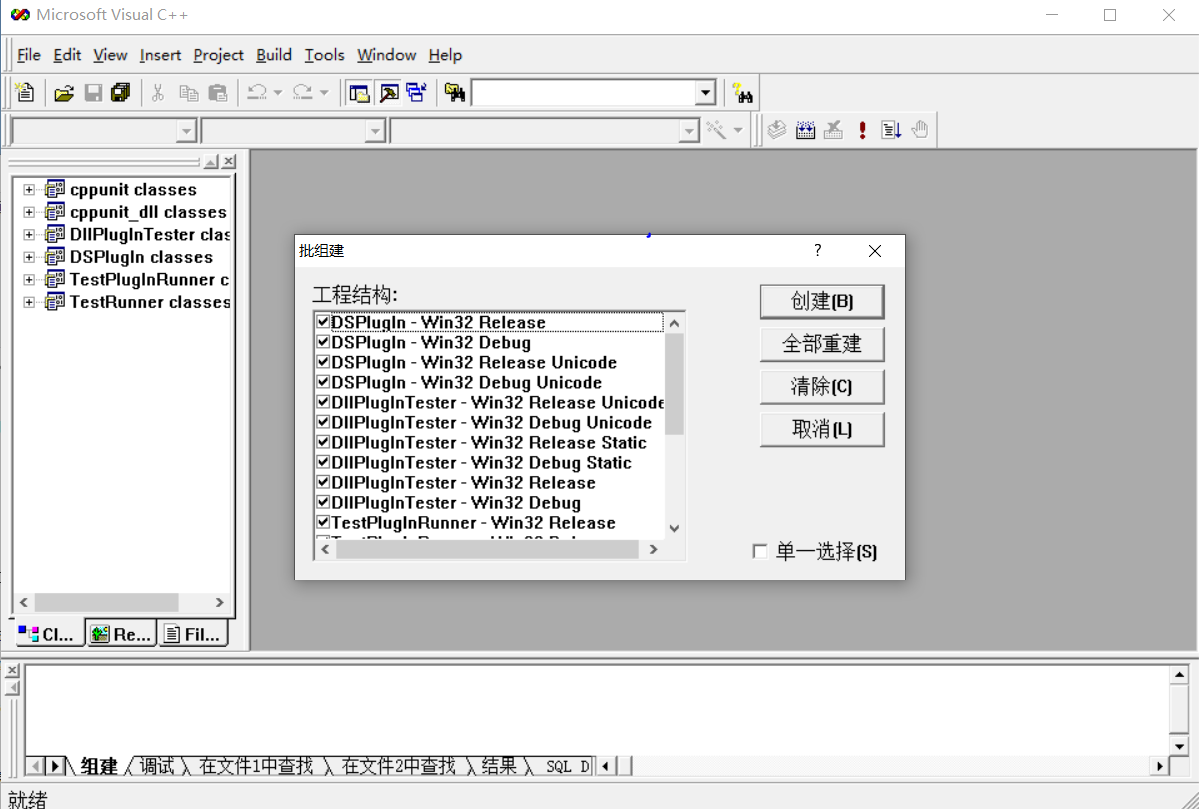Switch to the 在文件1中查找 tab

256,765
